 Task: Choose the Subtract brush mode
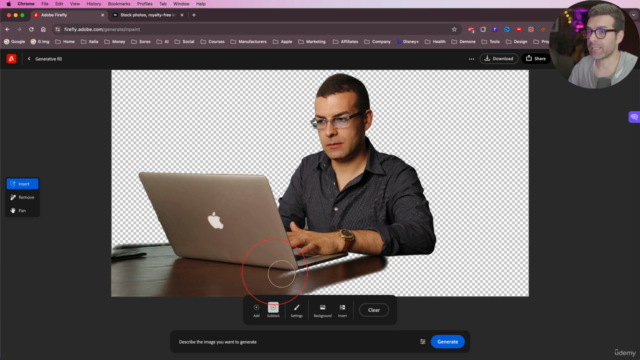(273, 310)
